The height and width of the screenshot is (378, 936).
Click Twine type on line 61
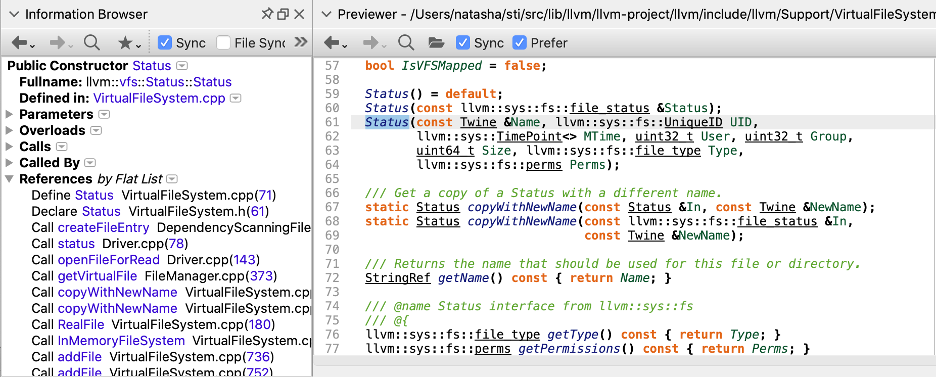[x=479, y=122]
